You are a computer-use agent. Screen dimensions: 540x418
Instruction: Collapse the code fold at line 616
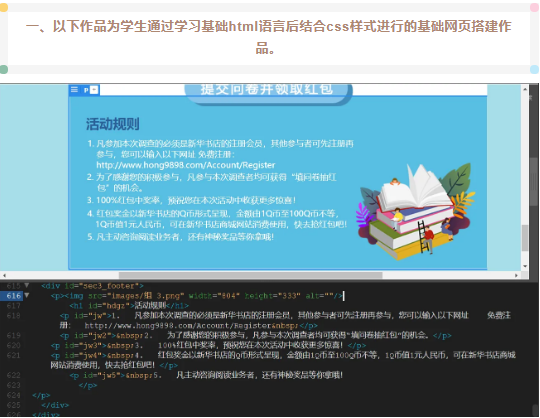point(27,295)
